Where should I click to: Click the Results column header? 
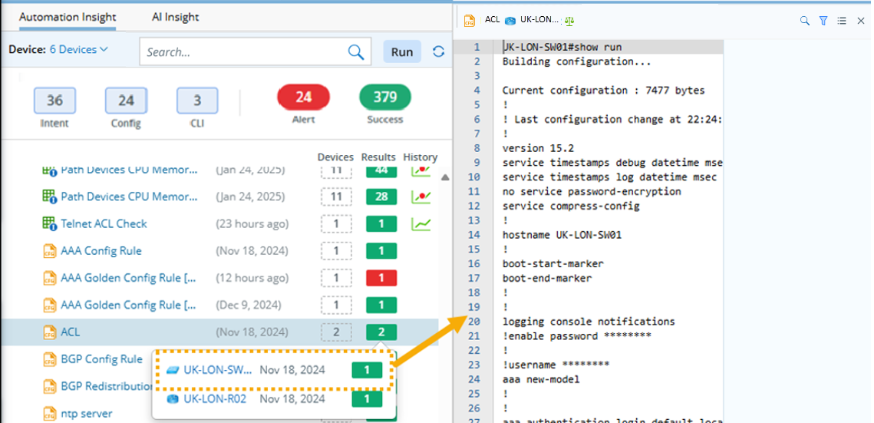[x=378, y=157]
